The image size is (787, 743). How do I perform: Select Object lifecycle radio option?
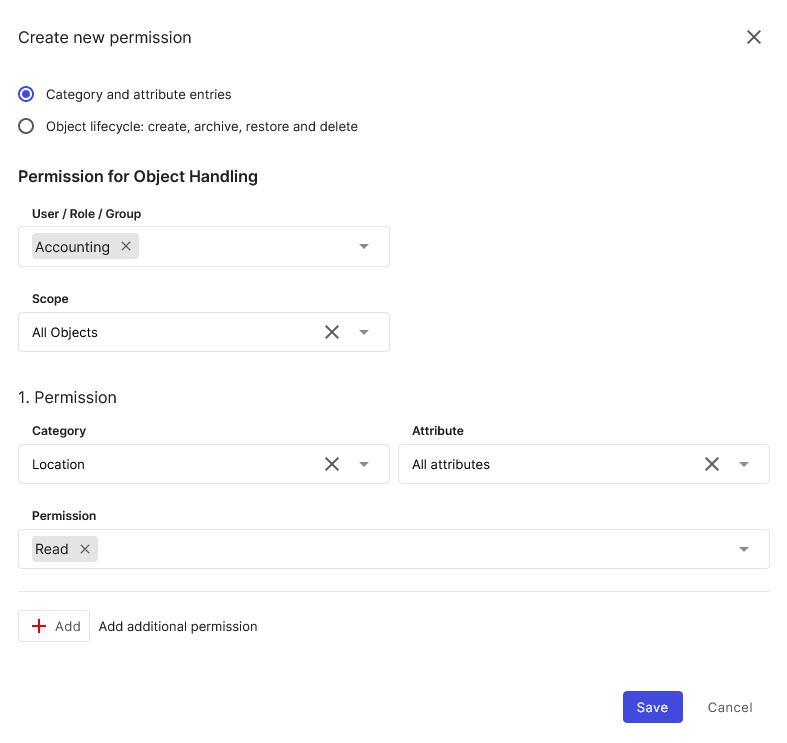(x=26, y=126)
